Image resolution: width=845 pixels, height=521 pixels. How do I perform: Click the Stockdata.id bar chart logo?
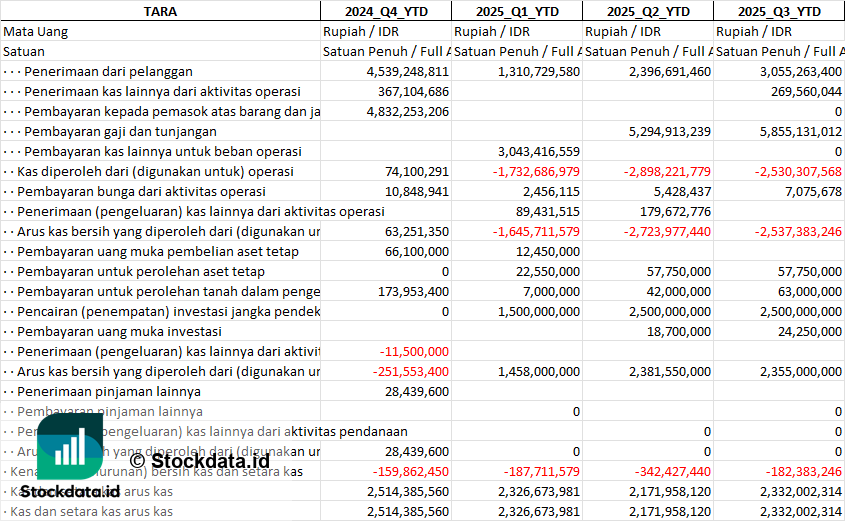click(x=70, y=447)
